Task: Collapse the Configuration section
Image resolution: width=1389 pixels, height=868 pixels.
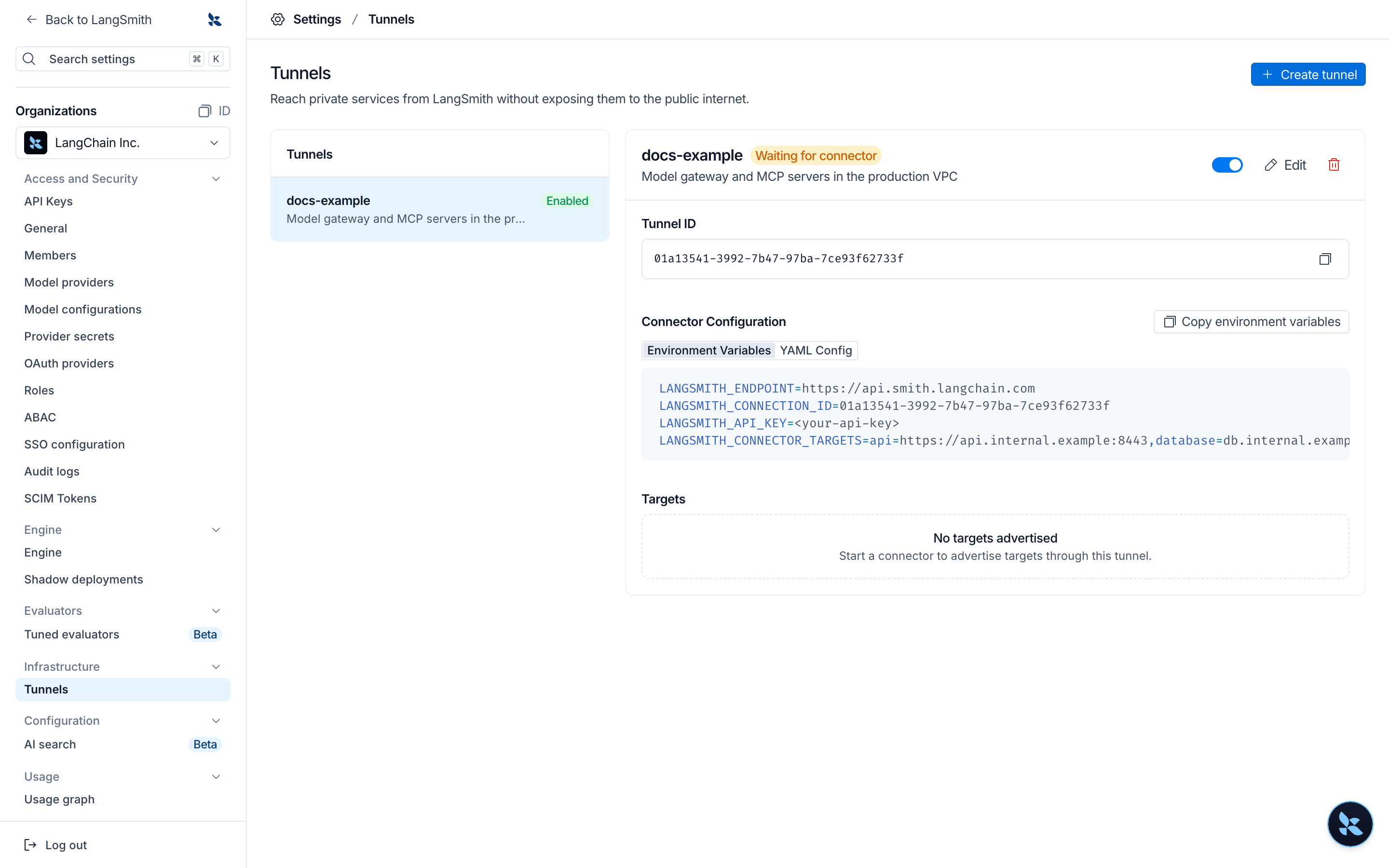Action: point(216,720)
